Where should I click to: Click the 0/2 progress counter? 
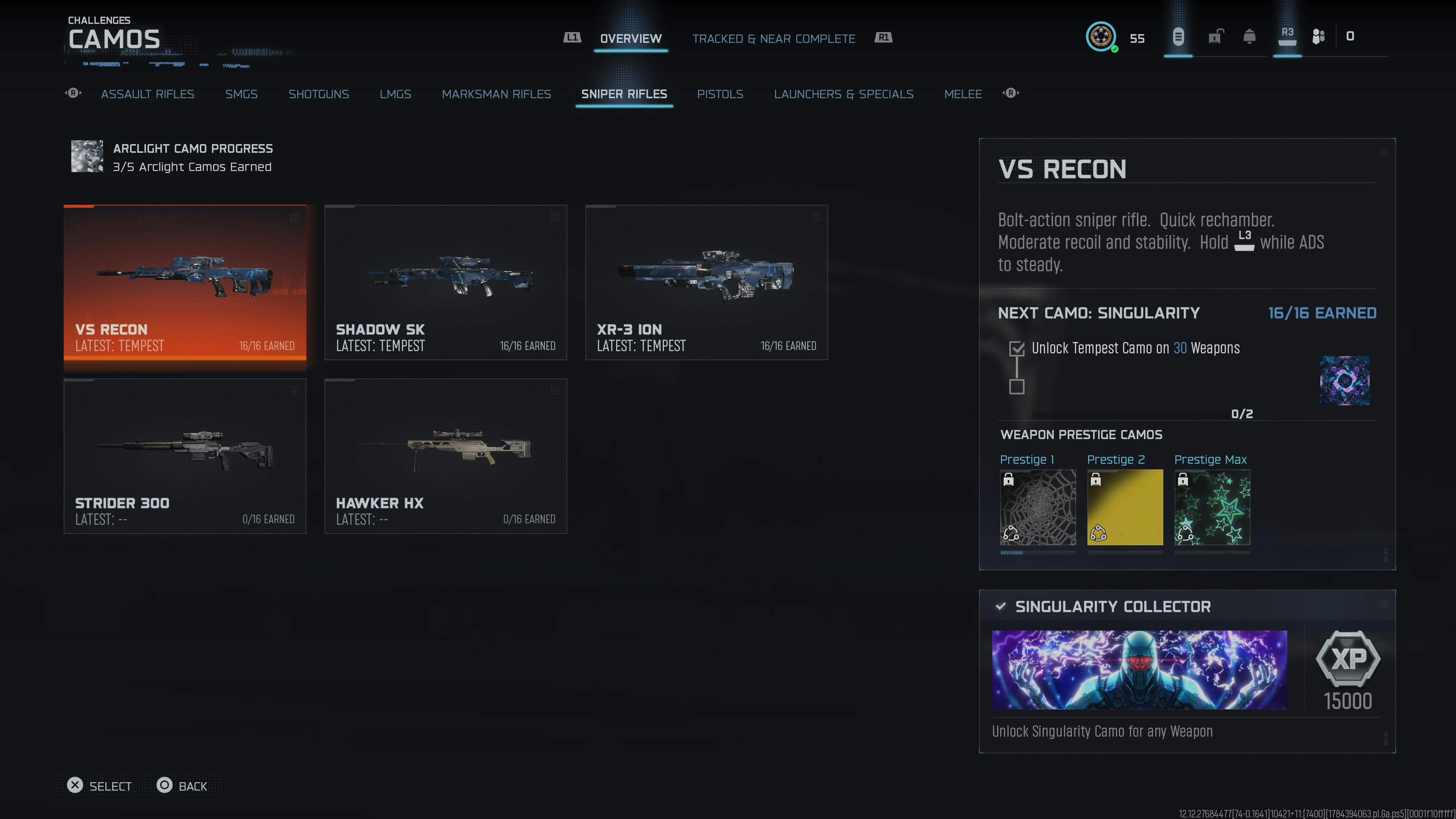[1242, 414]
